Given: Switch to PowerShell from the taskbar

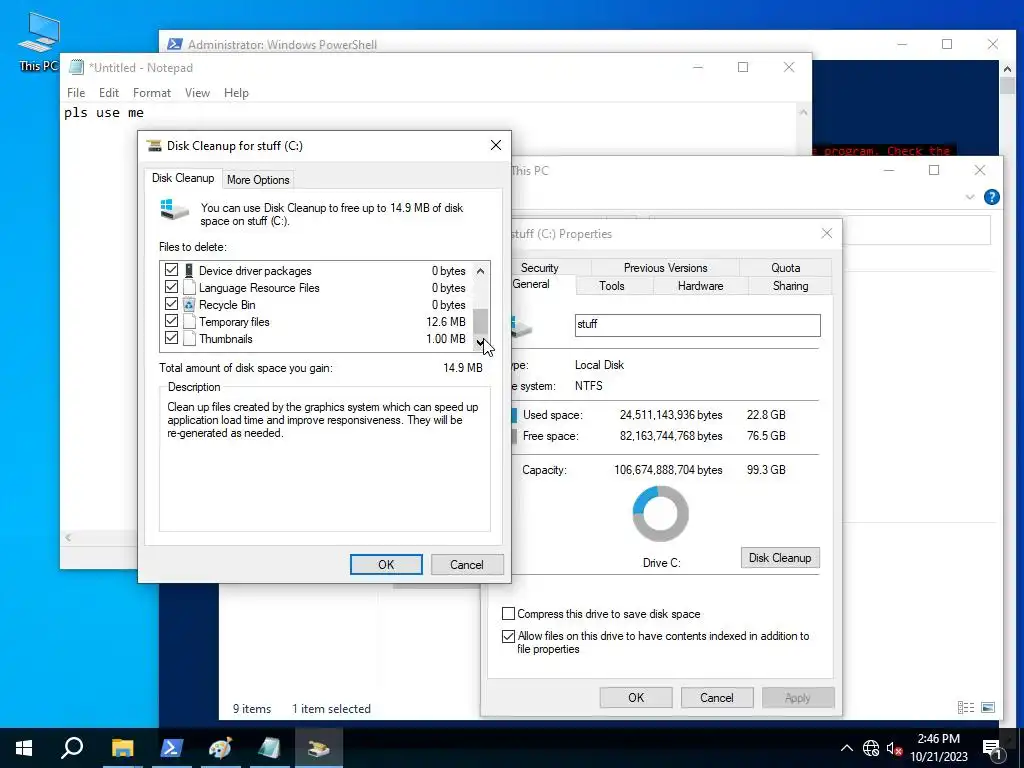Looking at the screenshot, I should (171, 748).
